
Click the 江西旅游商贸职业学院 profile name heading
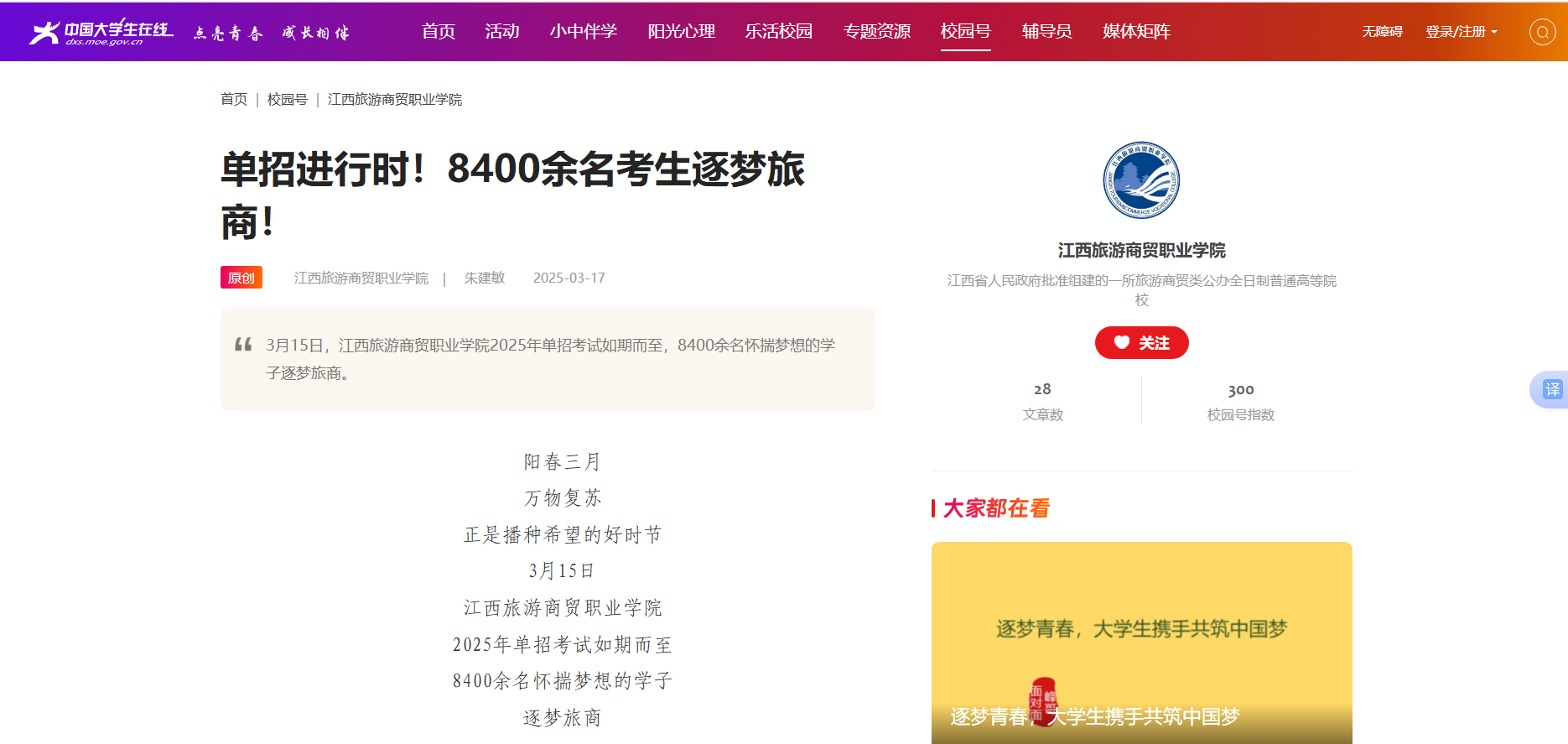(x=1141, y=251)
